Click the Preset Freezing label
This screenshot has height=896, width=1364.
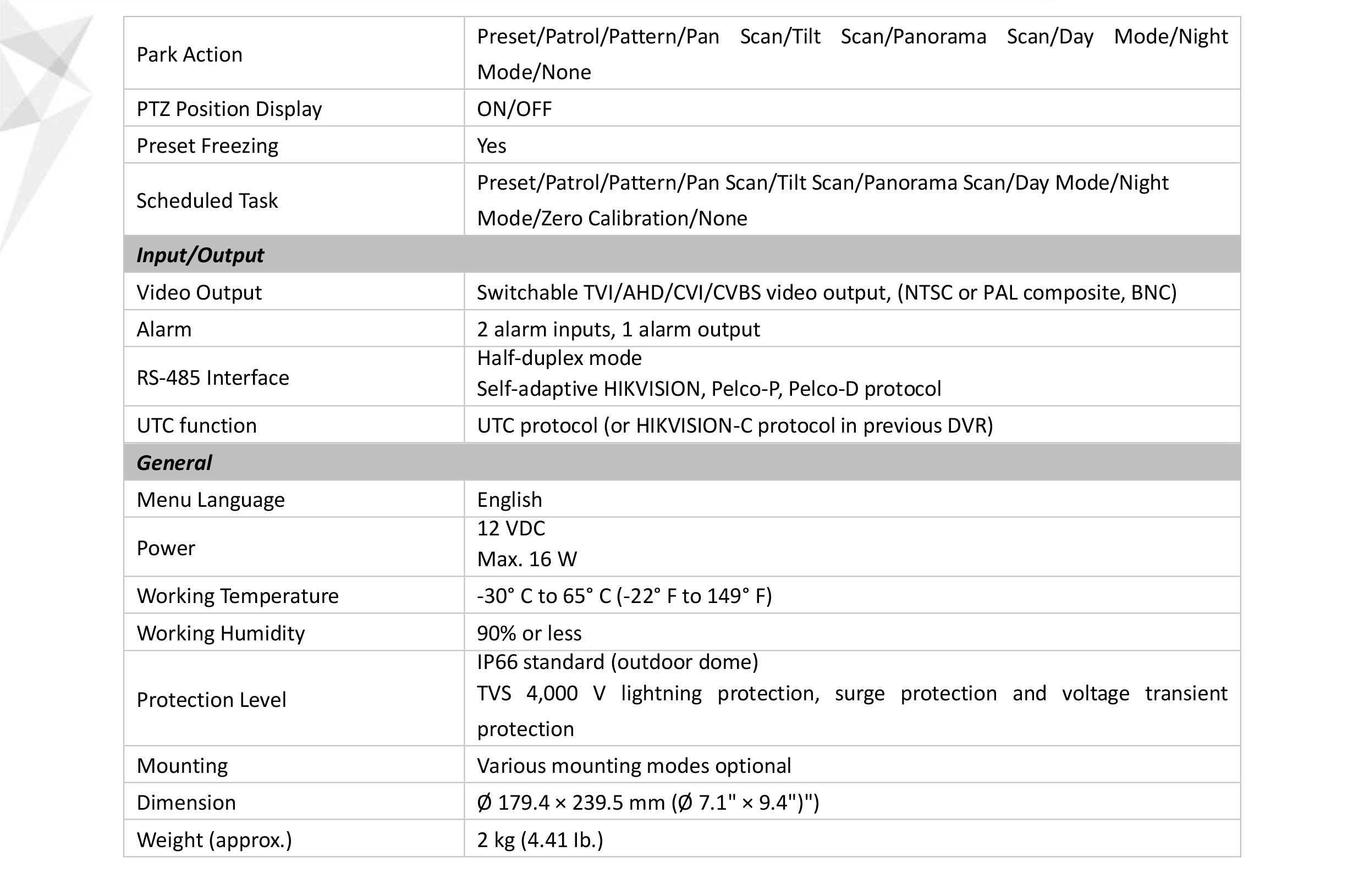tap(207, 146)
